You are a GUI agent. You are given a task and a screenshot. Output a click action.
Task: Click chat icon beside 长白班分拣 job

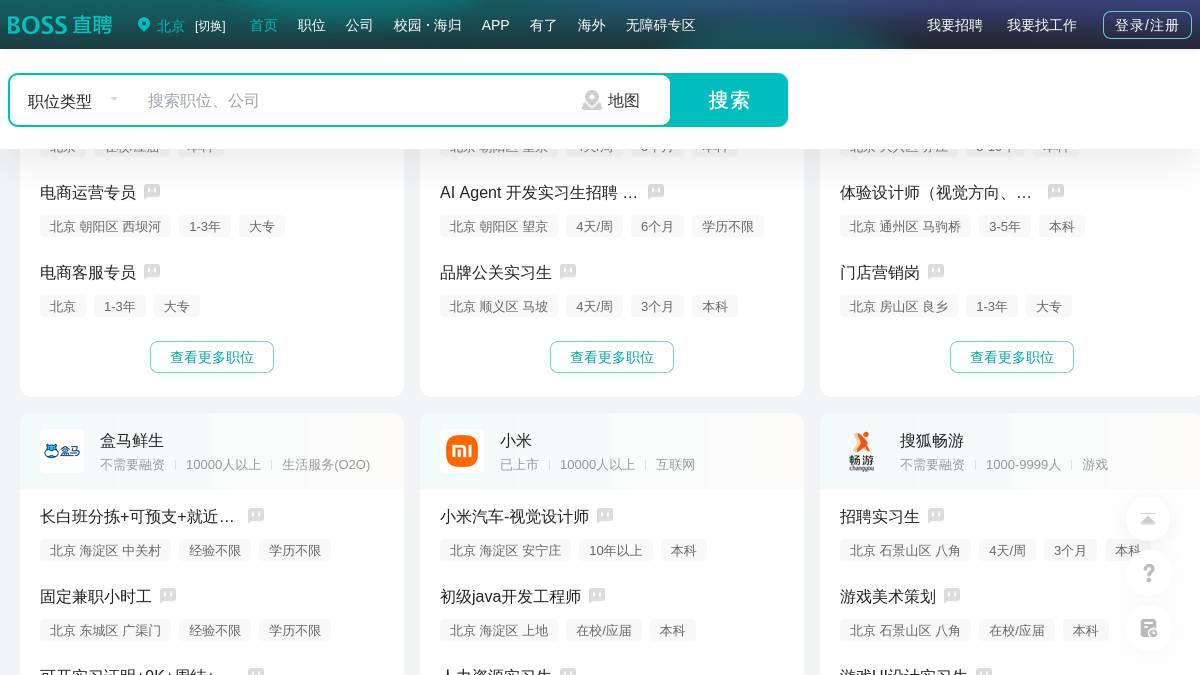tap(256, 516)
